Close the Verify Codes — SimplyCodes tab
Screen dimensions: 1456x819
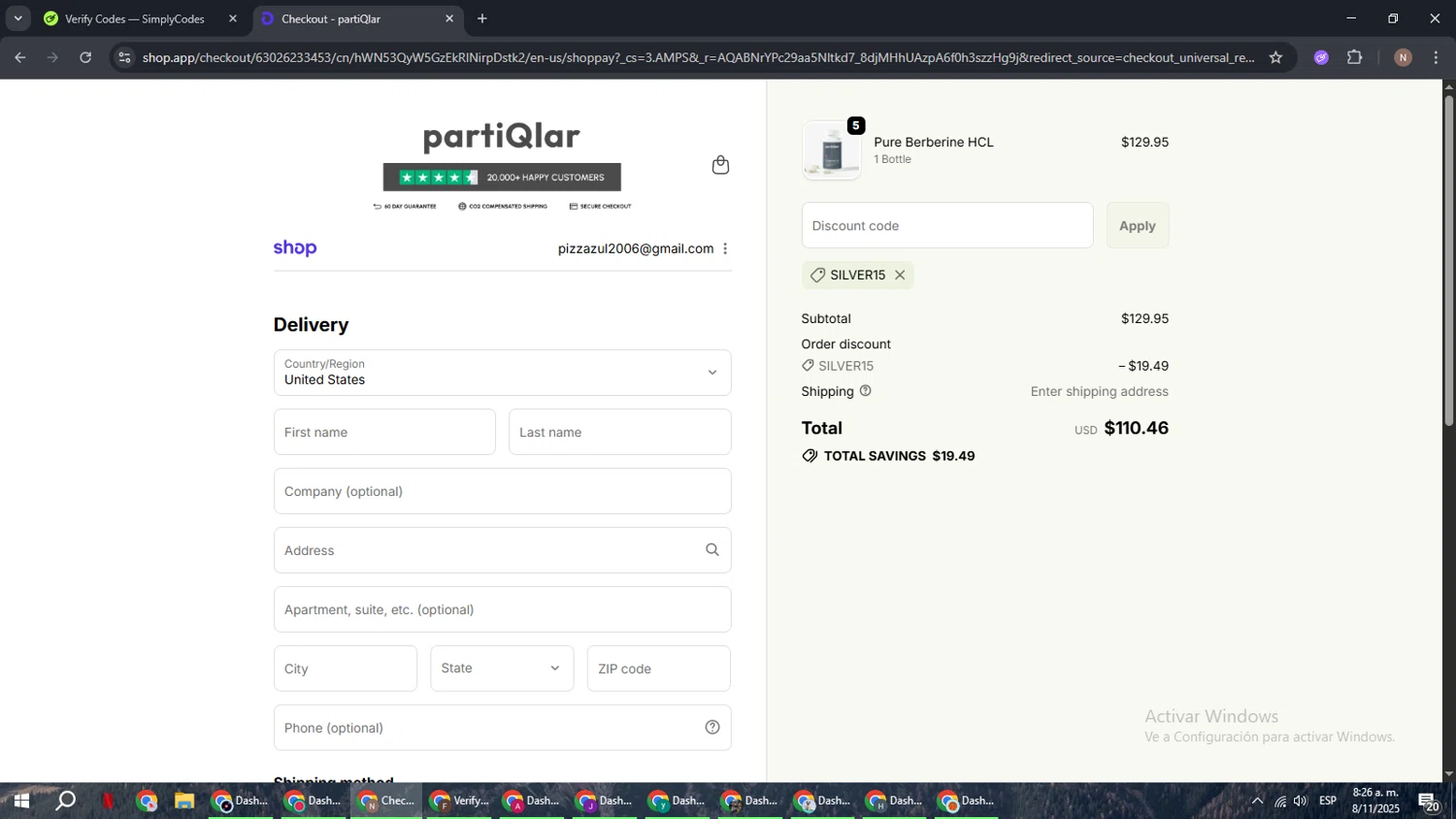coord(233,18)
